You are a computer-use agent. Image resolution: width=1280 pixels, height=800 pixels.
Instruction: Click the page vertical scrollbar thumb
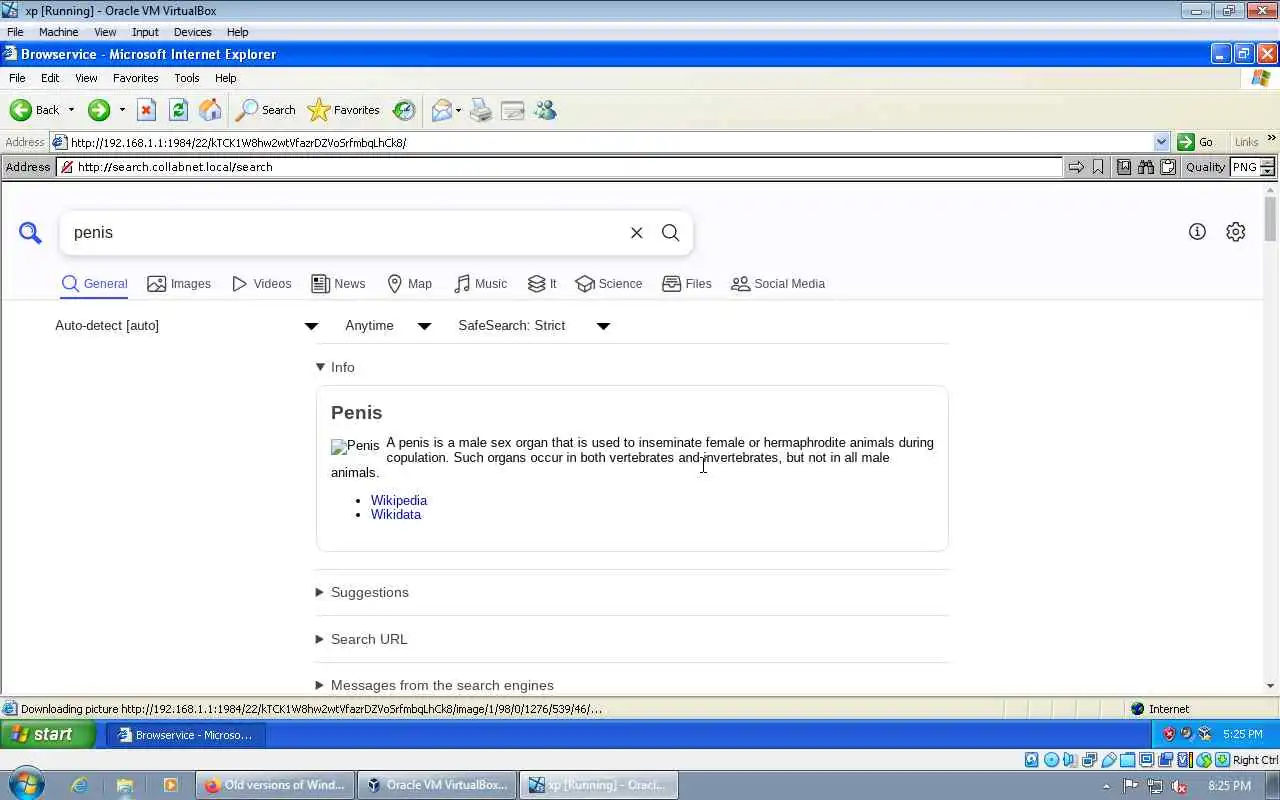1270,219
